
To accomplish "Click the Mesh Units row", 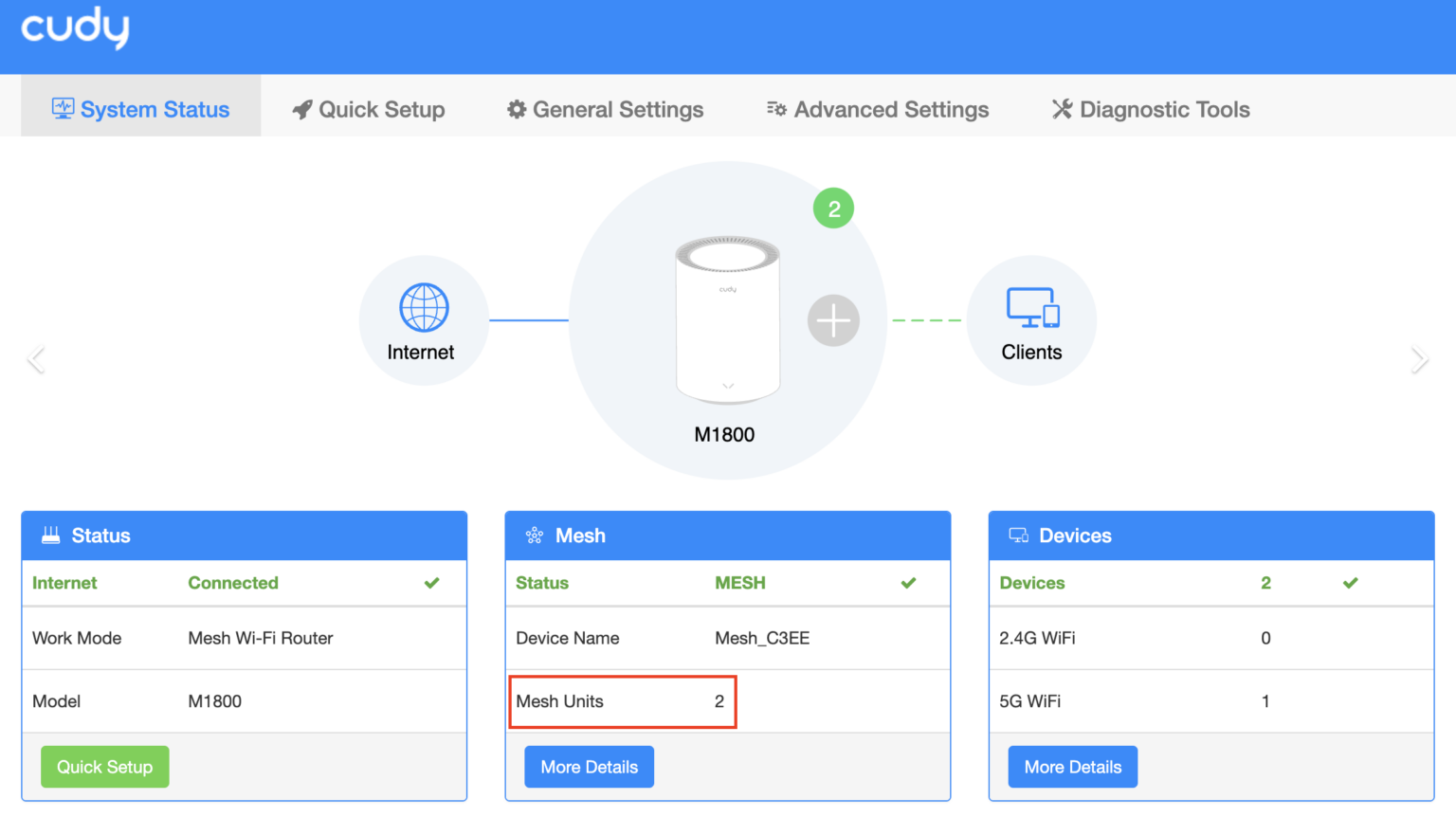I will tap(622, 701).
